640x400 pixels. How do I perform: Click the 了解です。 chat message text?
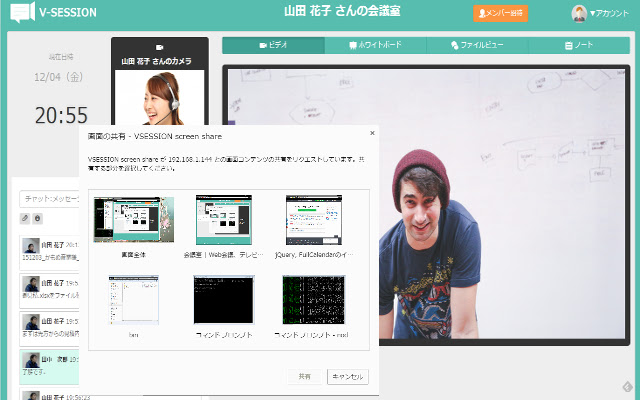click(x=34, y=372)
